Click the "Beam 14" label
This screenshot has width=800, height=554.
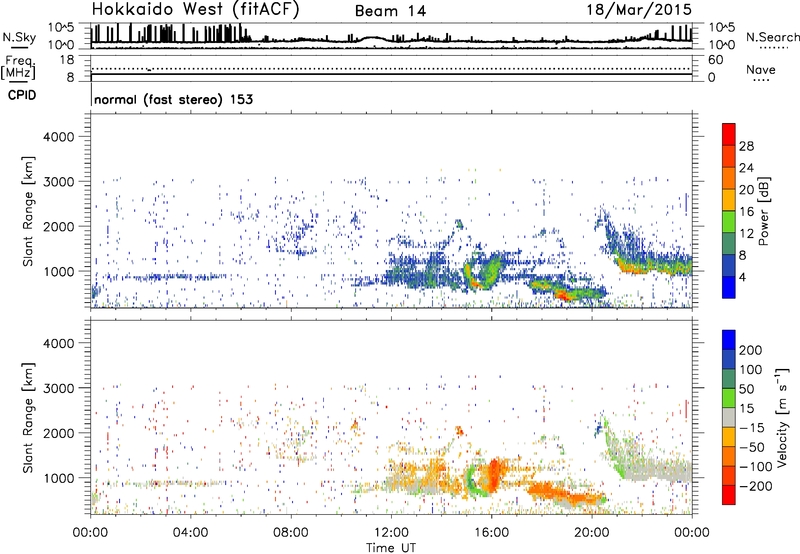tap(390, 11)
